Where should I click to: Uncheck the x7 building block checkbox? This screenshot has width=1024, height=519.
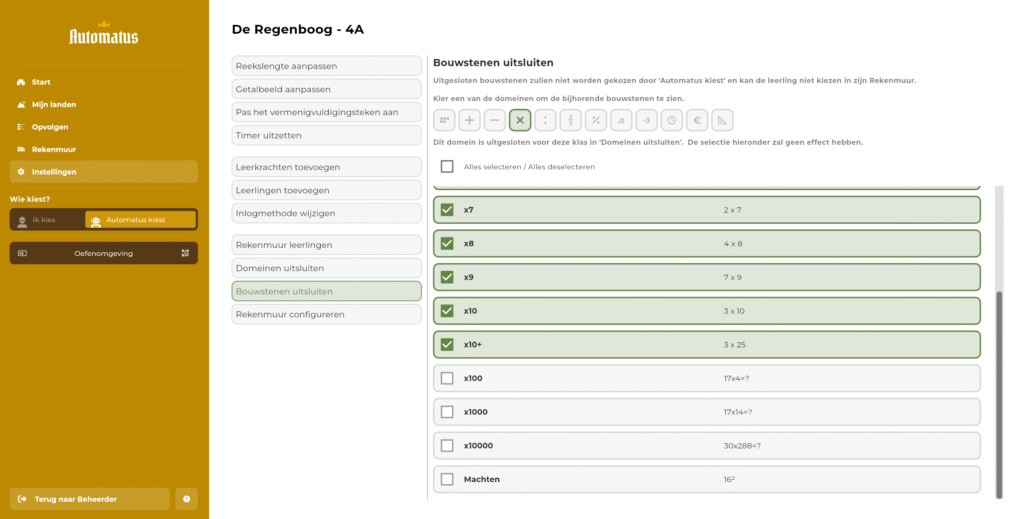click(x=447, y=210)
